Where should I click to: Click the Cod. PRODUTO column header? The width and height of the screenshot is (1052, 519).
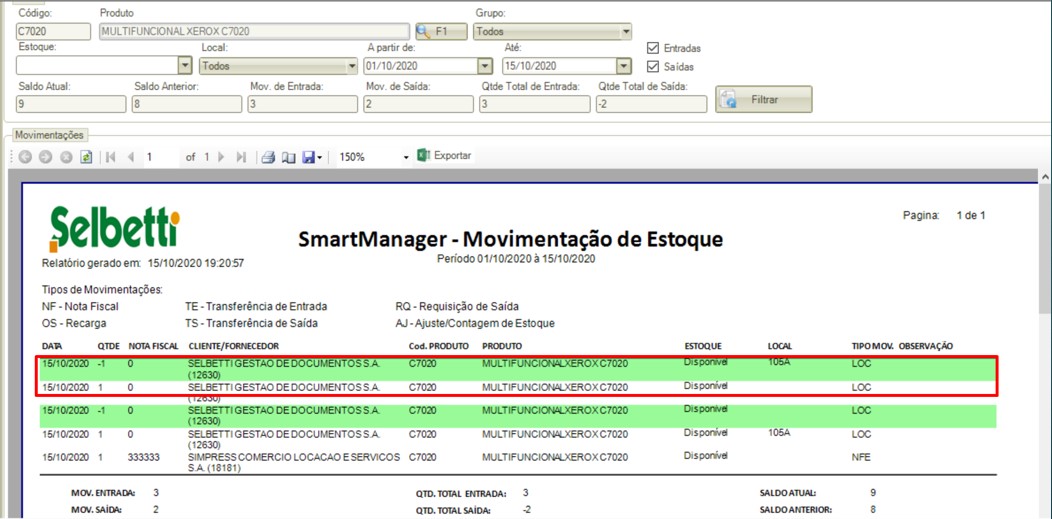tap(437, 346)
